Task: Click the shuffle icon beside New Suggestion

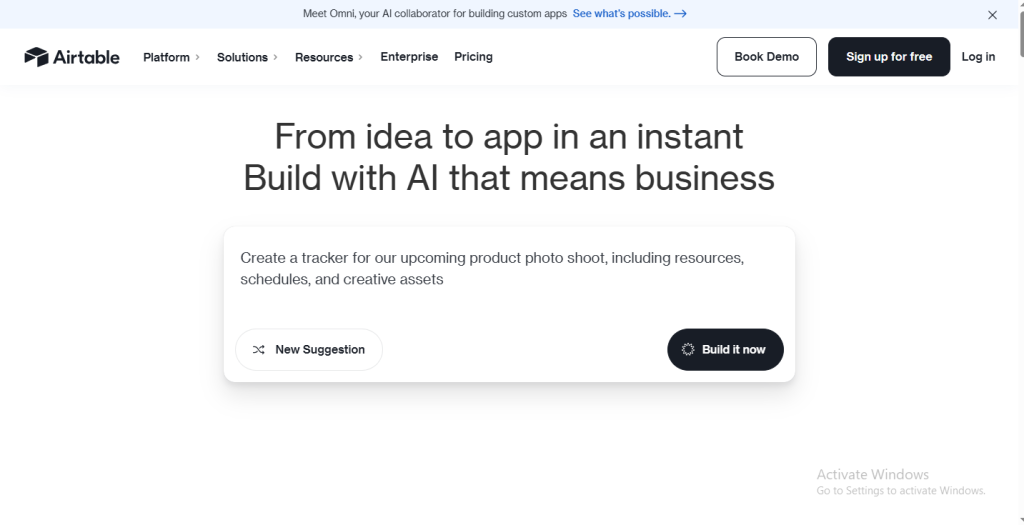Action: tap(259, 350)
